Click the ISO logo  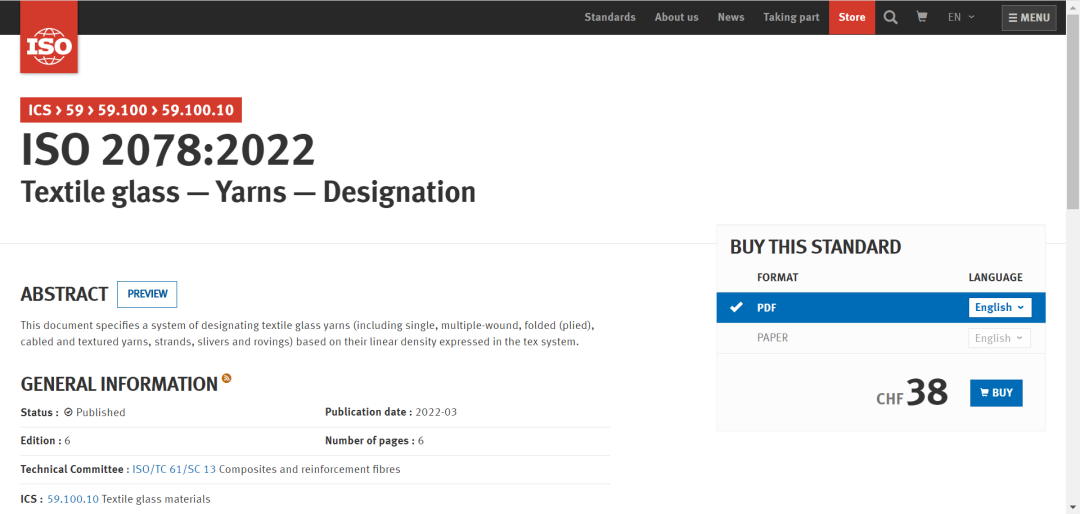pos(48,45)
